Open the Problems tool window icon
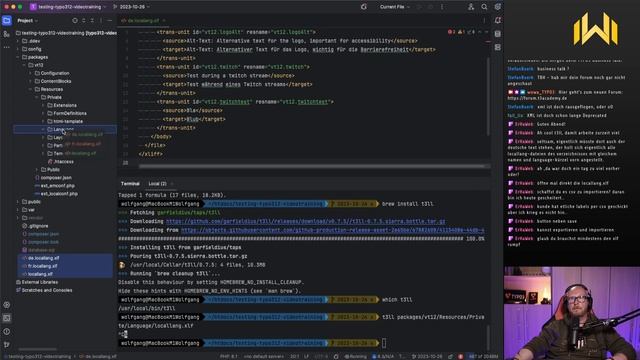The width and height of the screenshot is (640, 360). tap(7, 331)
